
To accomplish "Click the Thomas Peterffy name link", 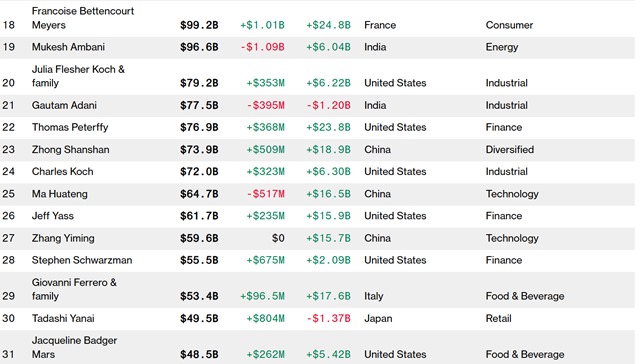I will 70,127.
